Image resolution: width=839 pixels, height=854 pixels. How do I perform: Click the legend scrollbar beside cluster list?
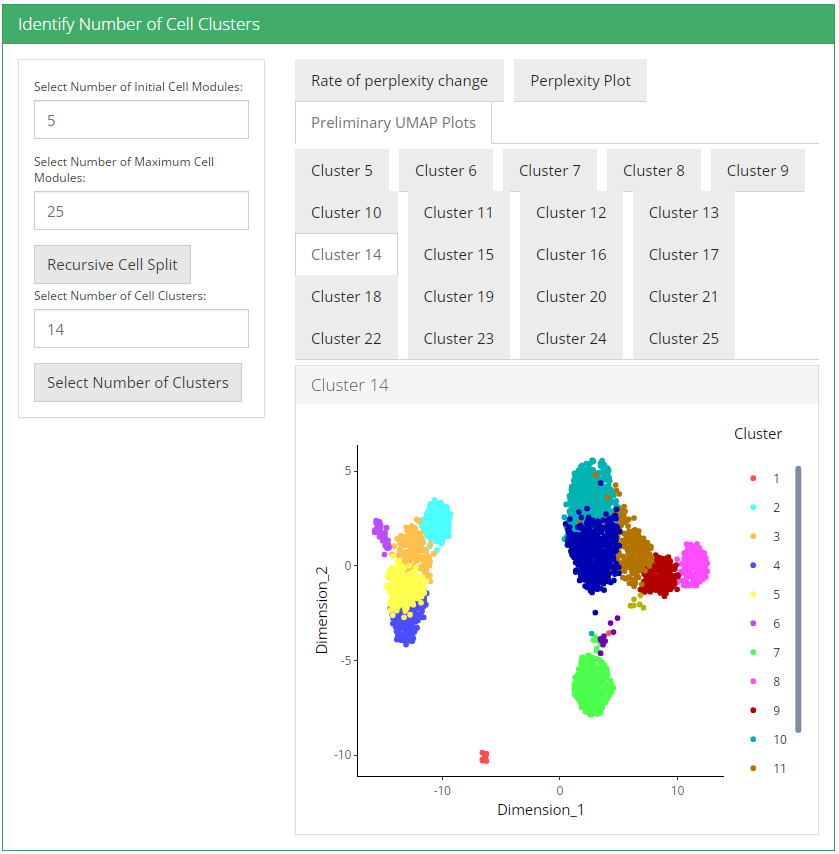[x=798, y=598]
